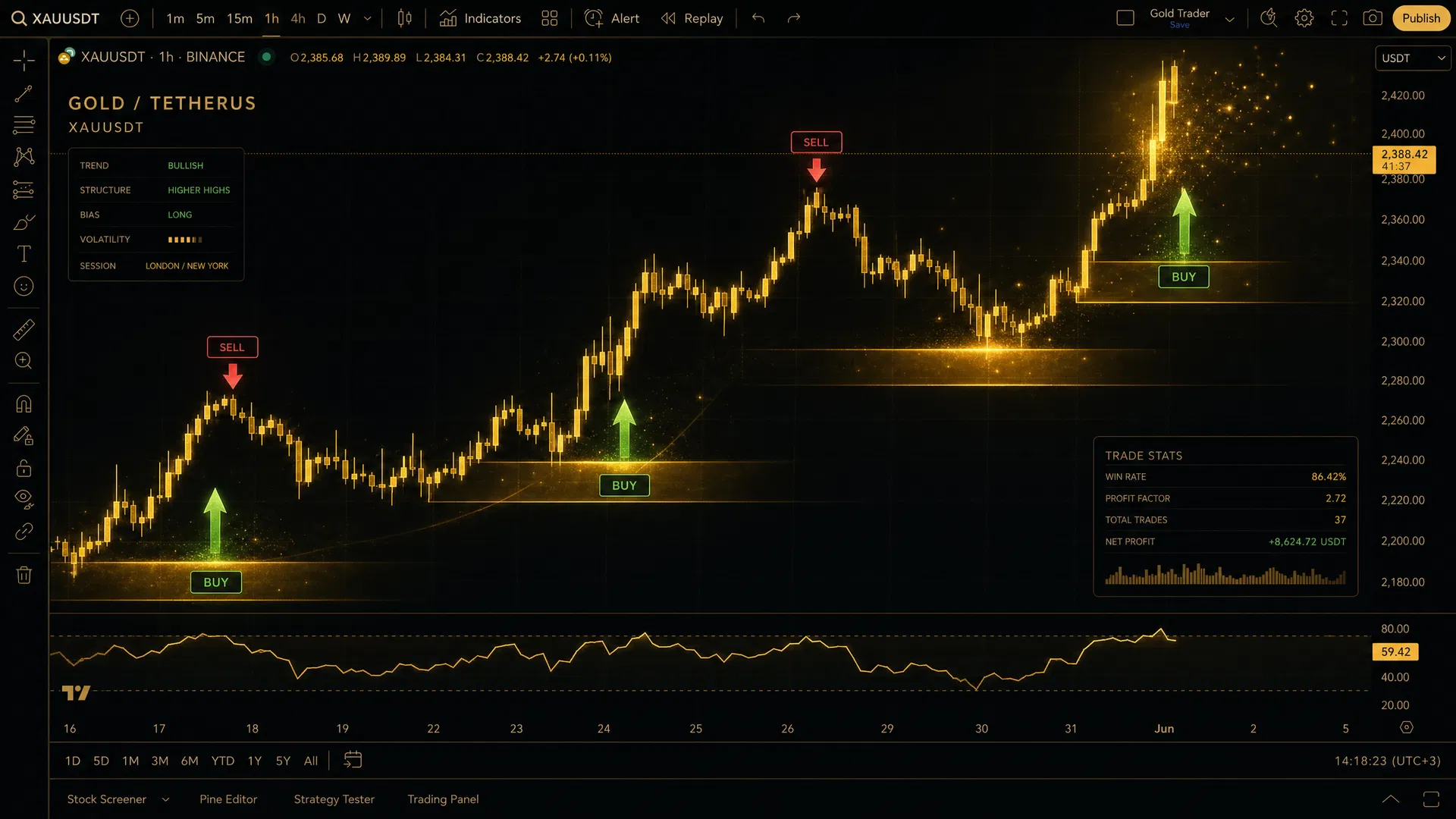Viewport: 1456px width, 819px height.
Task: Switch to the 15m timeframe
Action: click(x=240, y=18)
